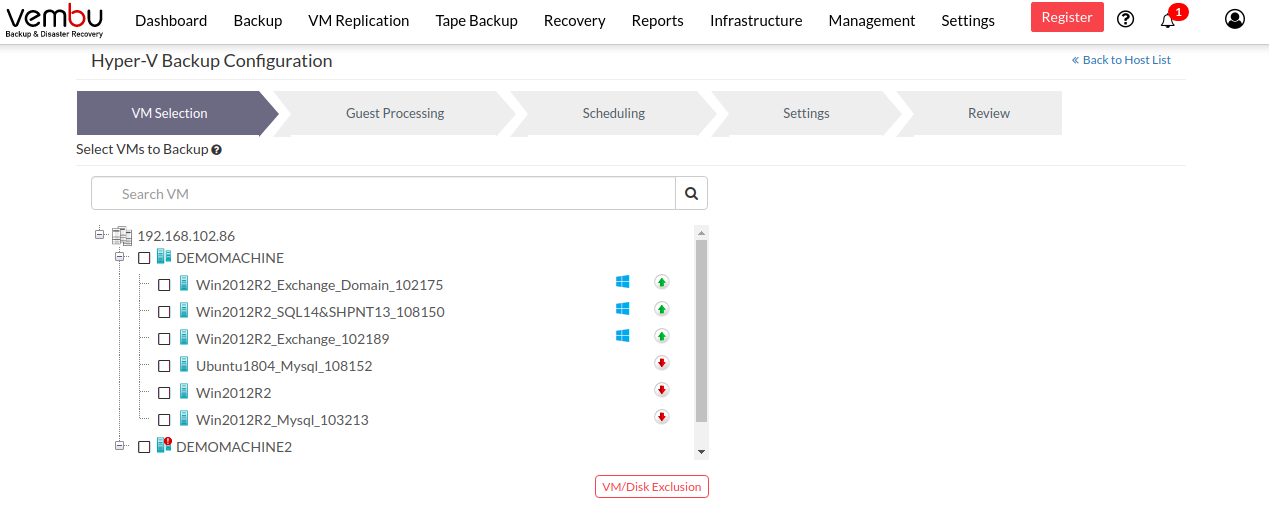
Task: Click the Vembu logo
Action: (54, 20)
